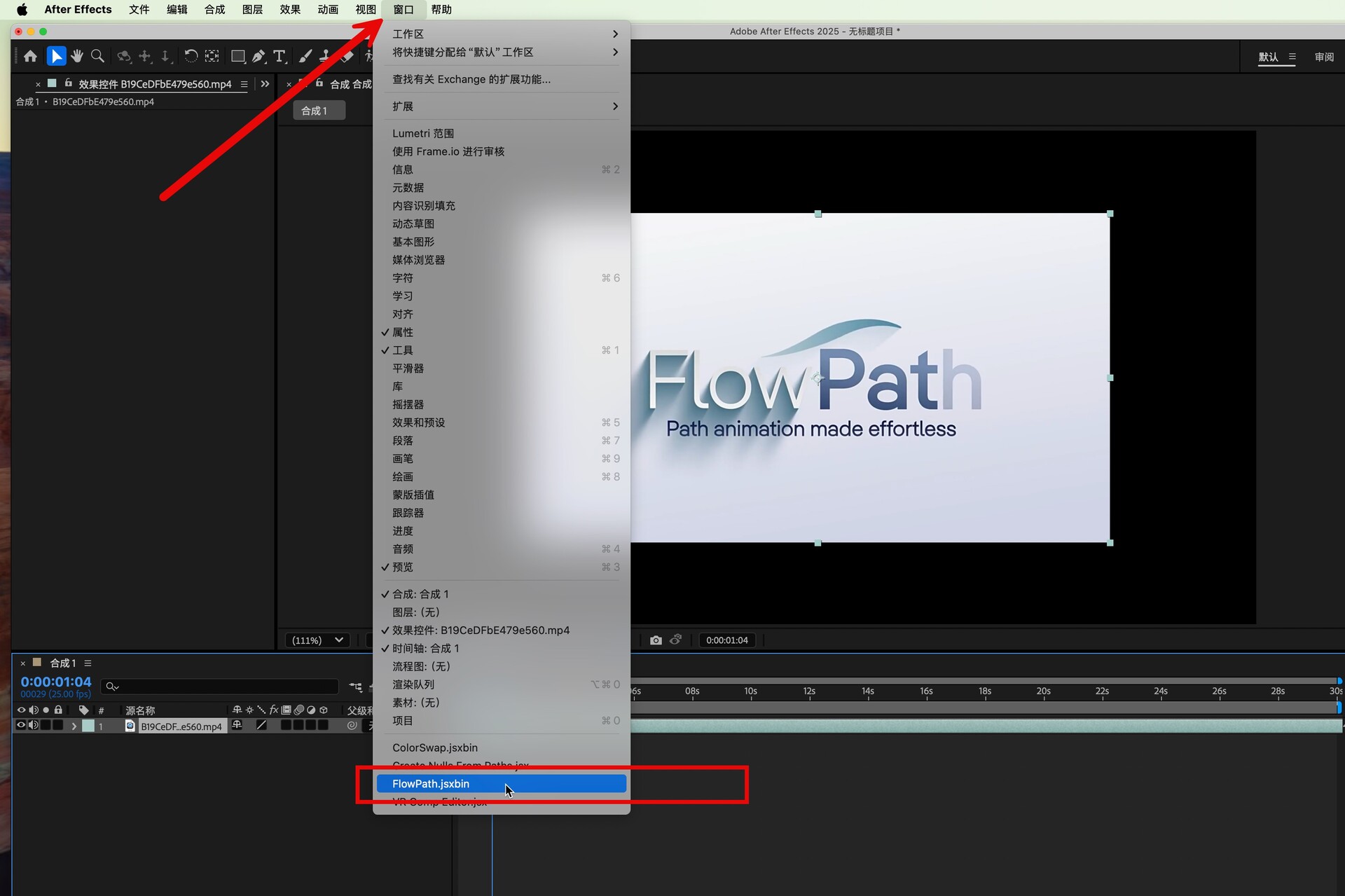
Task: Toggle solo switch for B19CeDF layer
Action: (46, 726)
